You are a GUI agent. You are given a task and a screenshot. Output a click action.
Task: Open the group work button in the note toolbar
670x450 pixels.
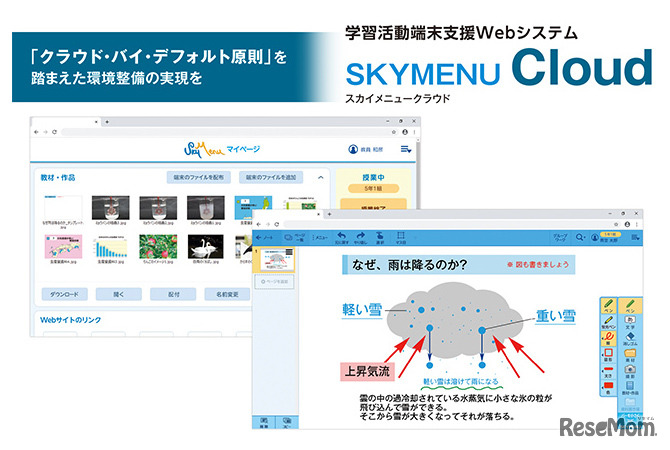tap(560, 237)
